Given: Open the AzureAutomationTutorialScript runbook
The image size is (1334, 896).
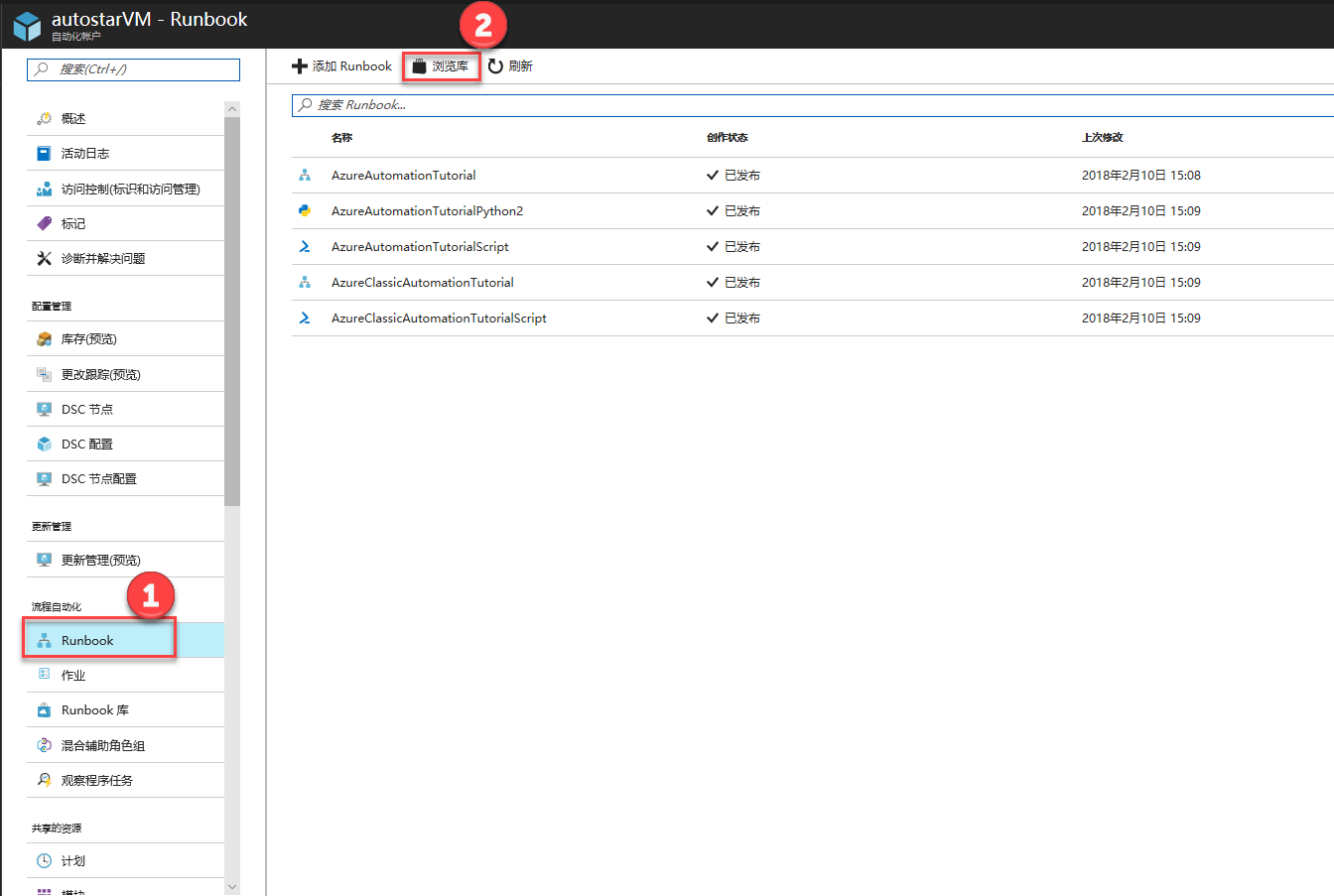Looking at the screenshot, I should coord(420,247).
